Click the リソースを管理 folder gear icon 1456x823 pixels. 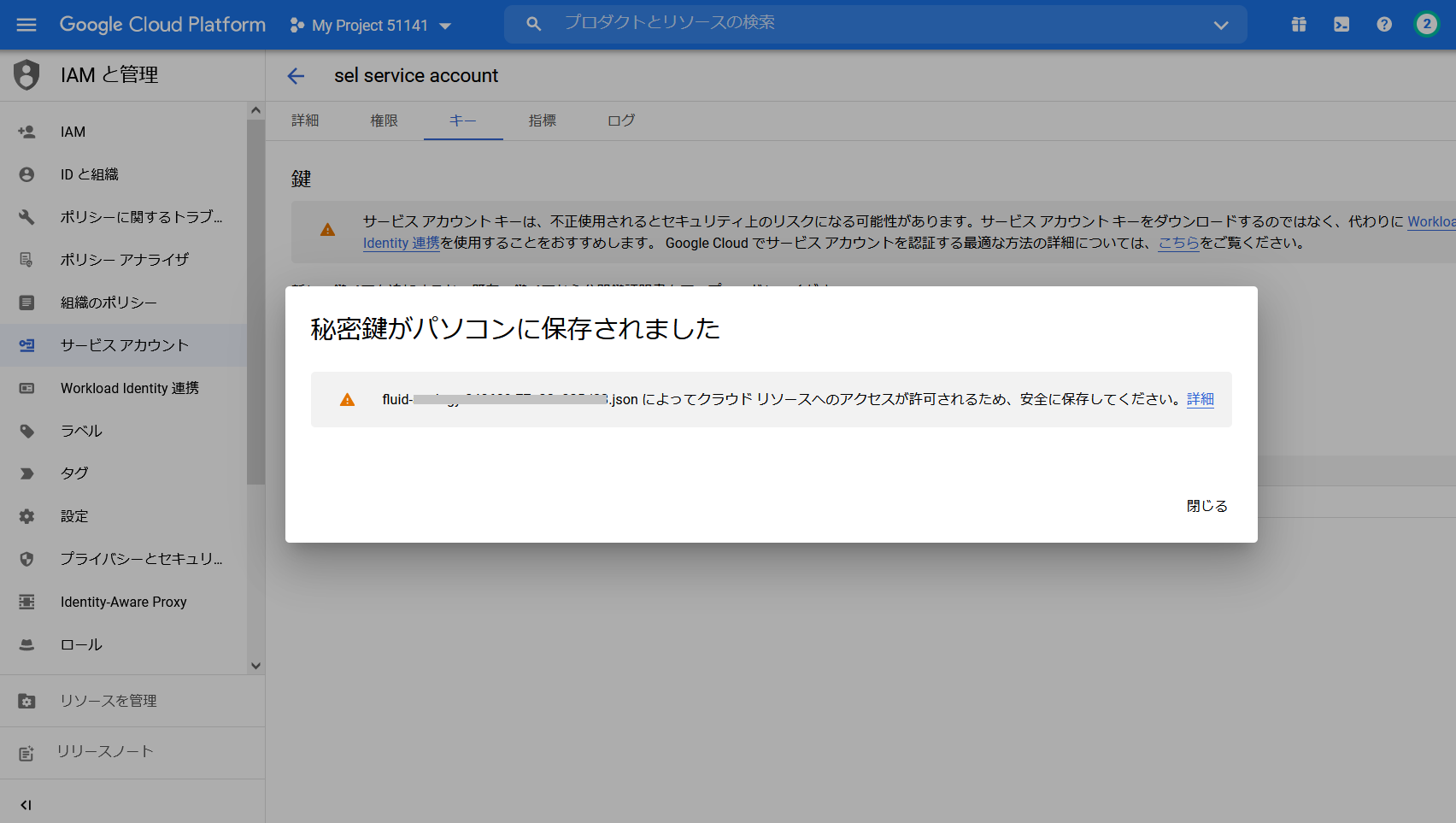26,701
